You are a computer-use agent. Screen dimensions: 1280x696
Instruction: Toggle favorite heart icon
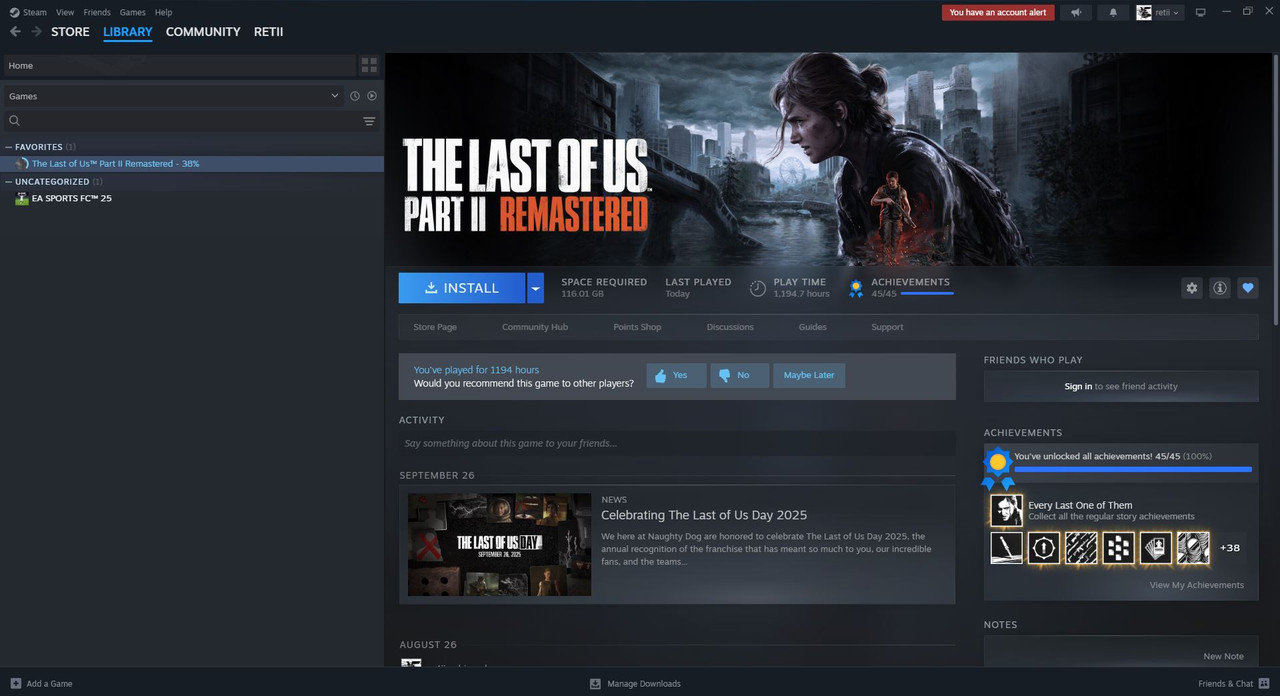point(1248,288)
